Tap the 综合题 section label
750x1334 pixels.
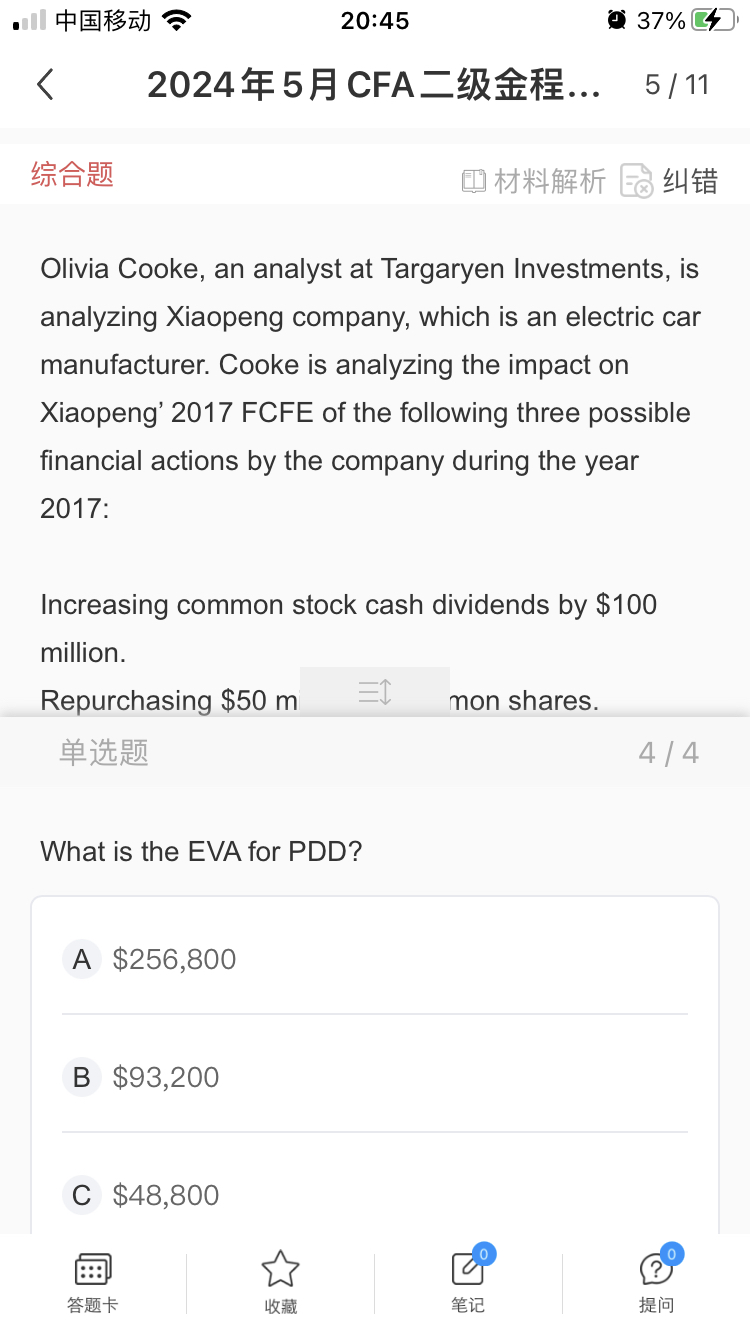pos(72,174)
